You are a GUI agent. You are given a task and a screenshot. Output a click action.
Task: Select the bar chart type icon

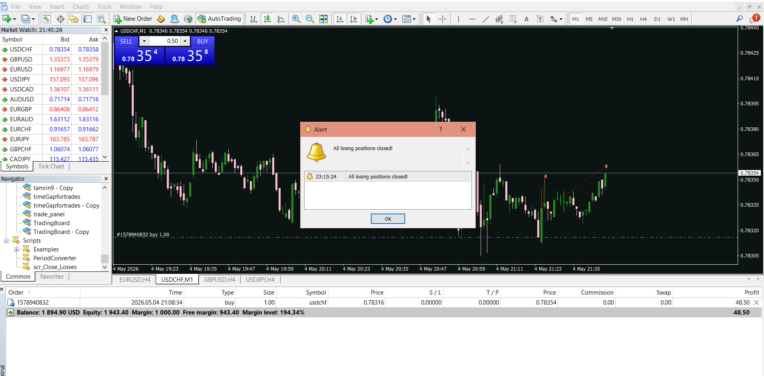[x=254, y=19]
